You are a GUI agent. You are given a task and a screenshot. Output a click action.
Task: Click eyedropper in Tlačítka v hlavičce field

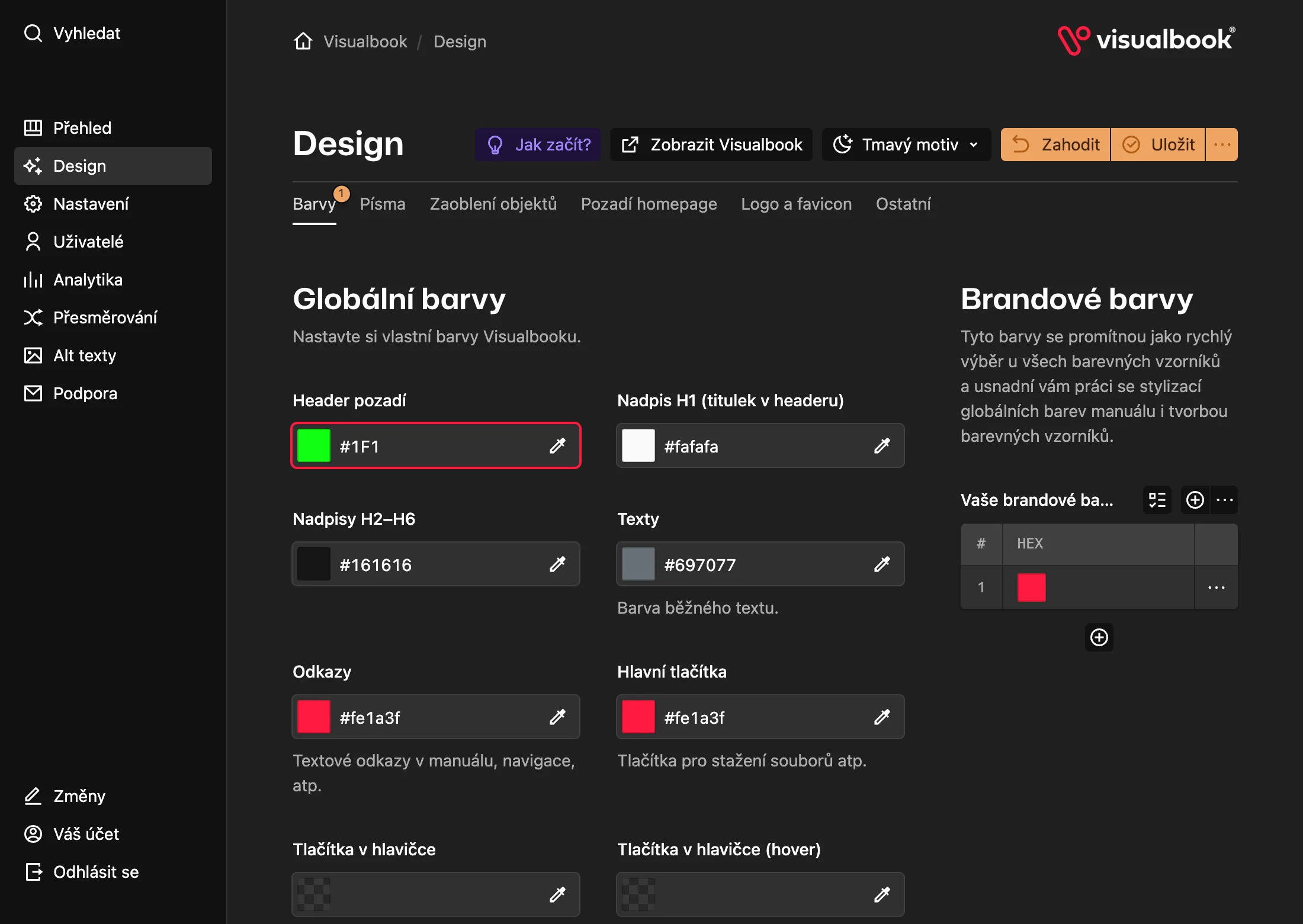557,894
